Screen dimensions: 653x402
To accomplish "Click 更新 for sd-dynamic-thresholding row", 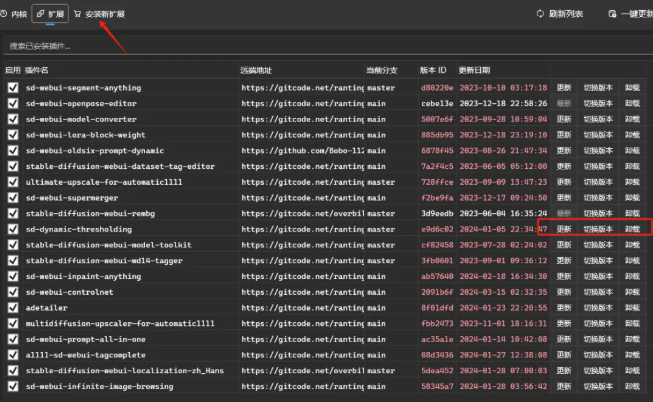I will coord(564,229).
